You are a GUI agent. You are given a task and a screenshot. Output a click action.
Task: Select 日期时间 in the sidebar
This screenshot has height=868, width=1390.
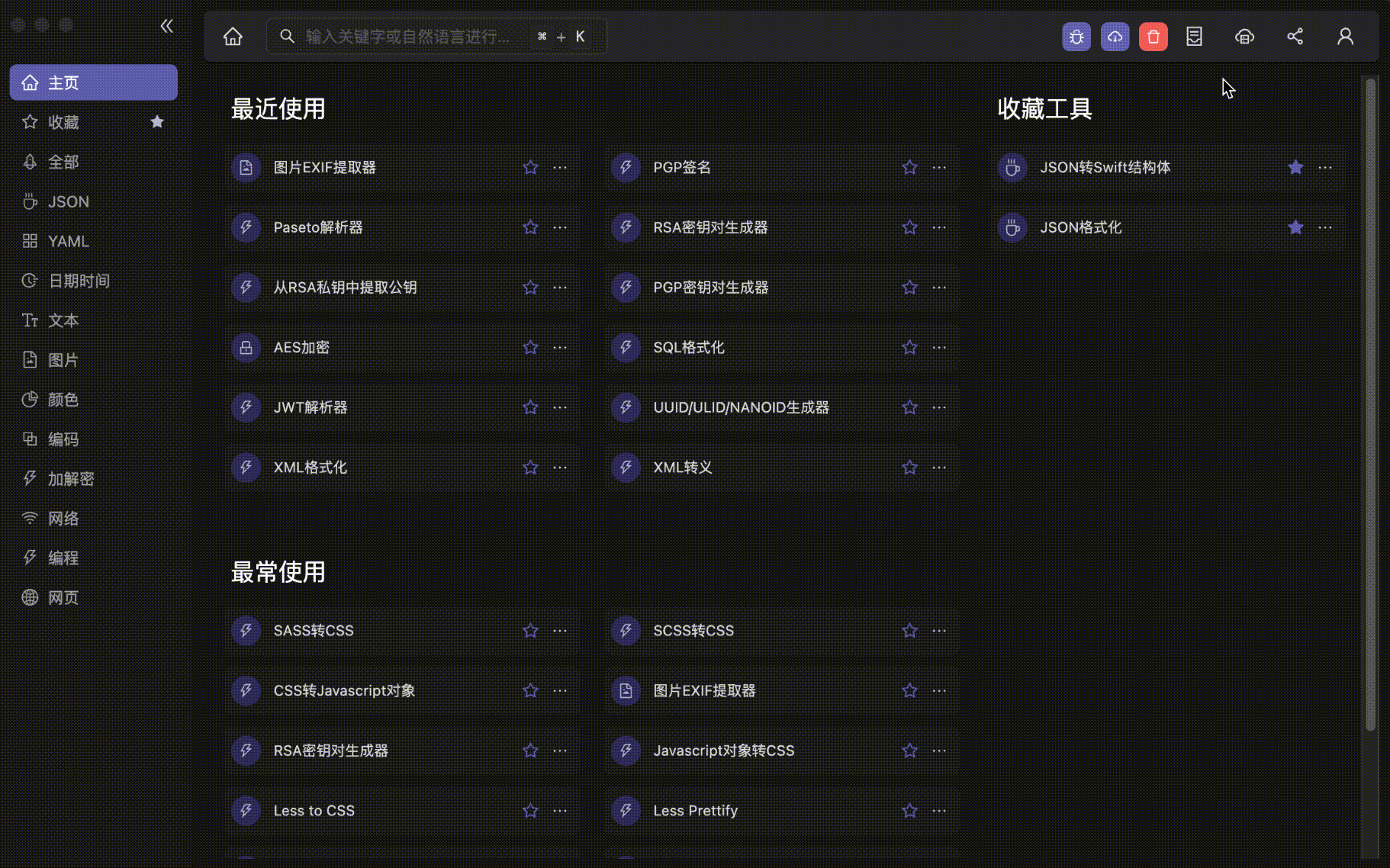pyautogui.click(x=79, y=281)
